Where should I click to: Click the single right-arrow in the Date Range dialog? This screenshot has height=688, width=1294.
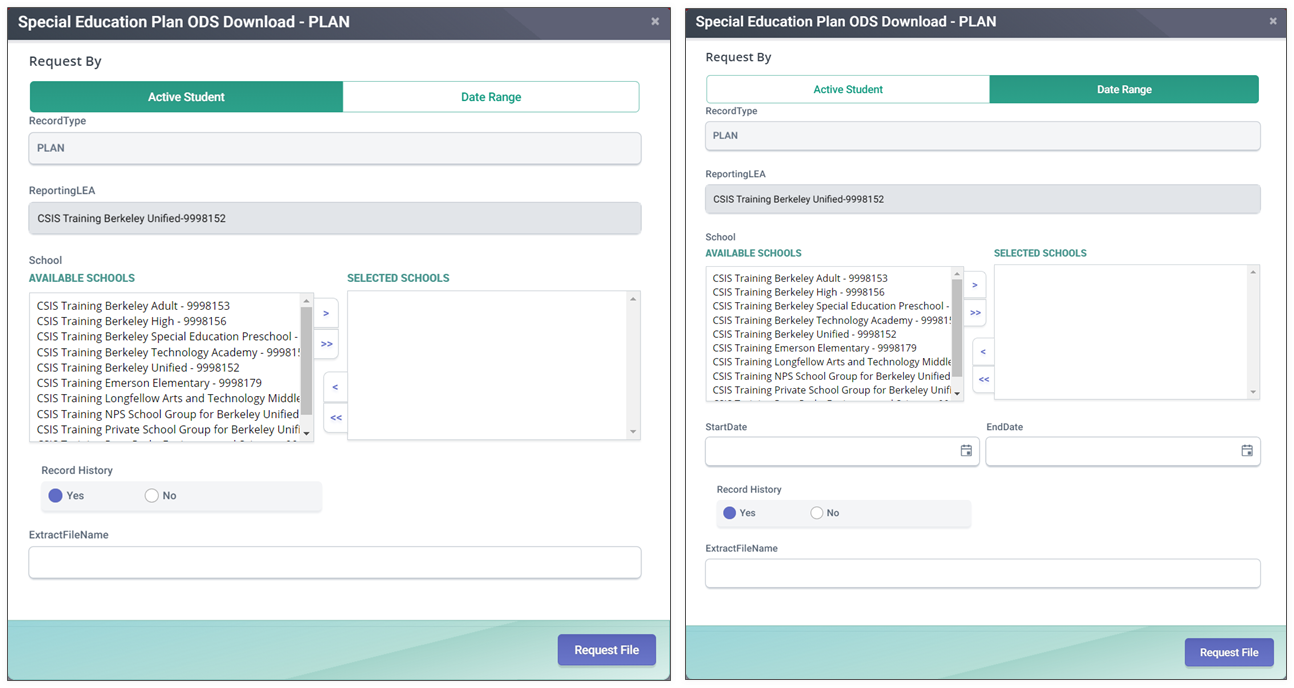click(975, 284)
